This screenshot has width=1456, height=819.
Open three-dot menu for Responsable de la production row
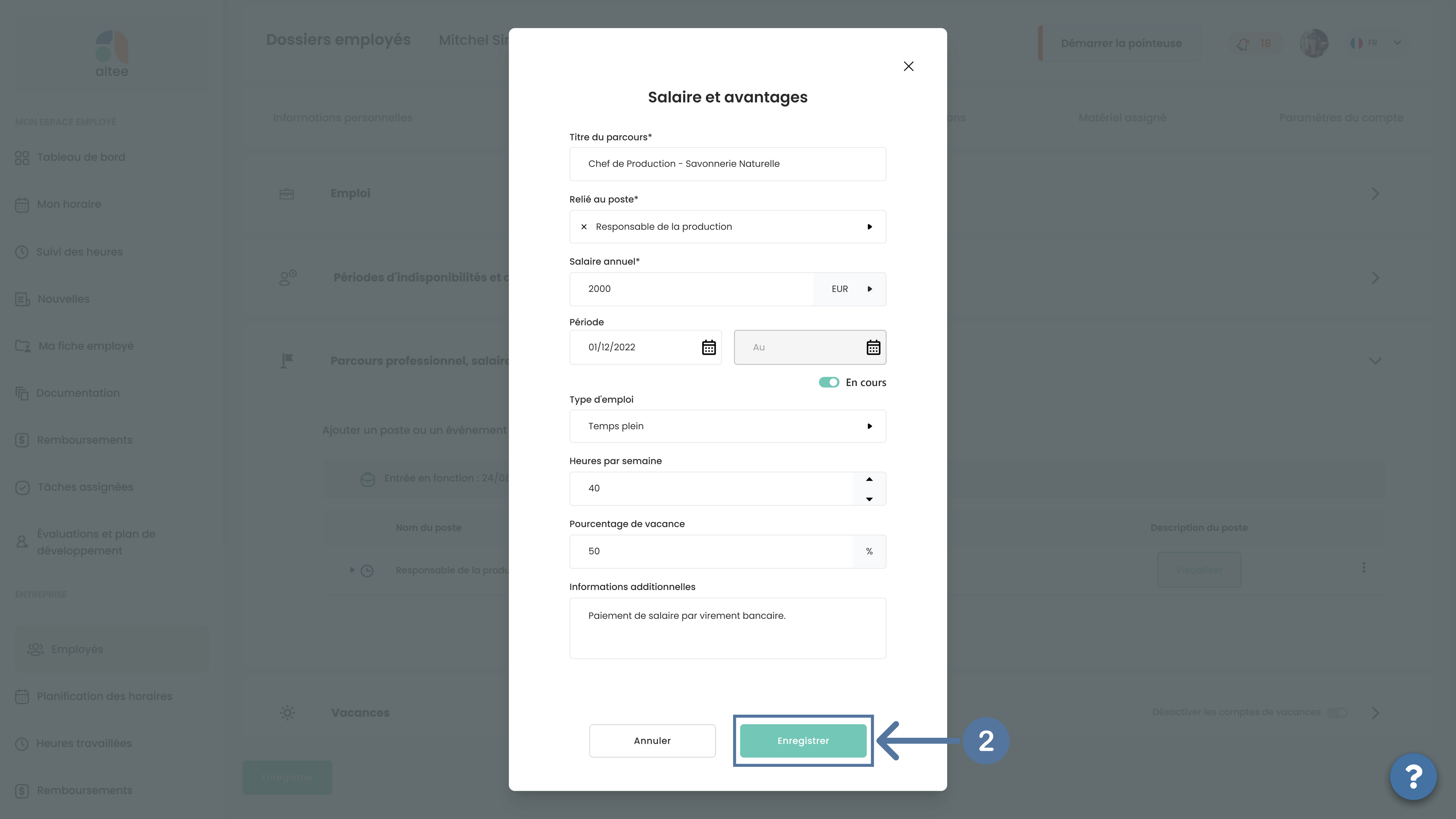(x=1364, y=568)
